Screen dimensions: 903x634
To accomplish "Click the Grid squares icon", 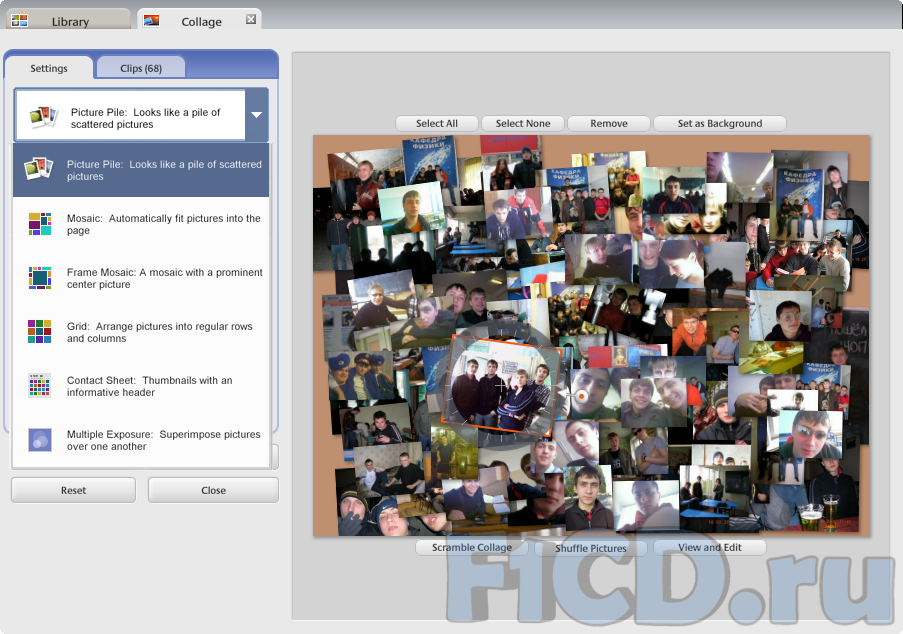I will pyautogui.click(x=40, y=332).
